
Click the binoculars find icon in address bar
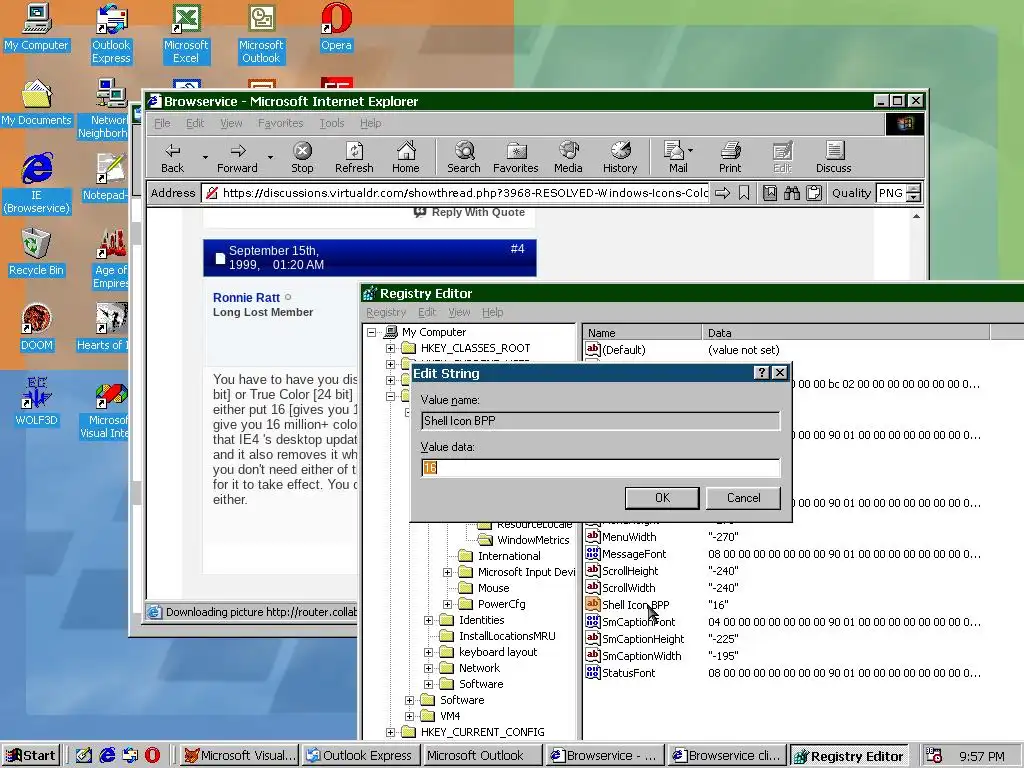click(792, 193)
